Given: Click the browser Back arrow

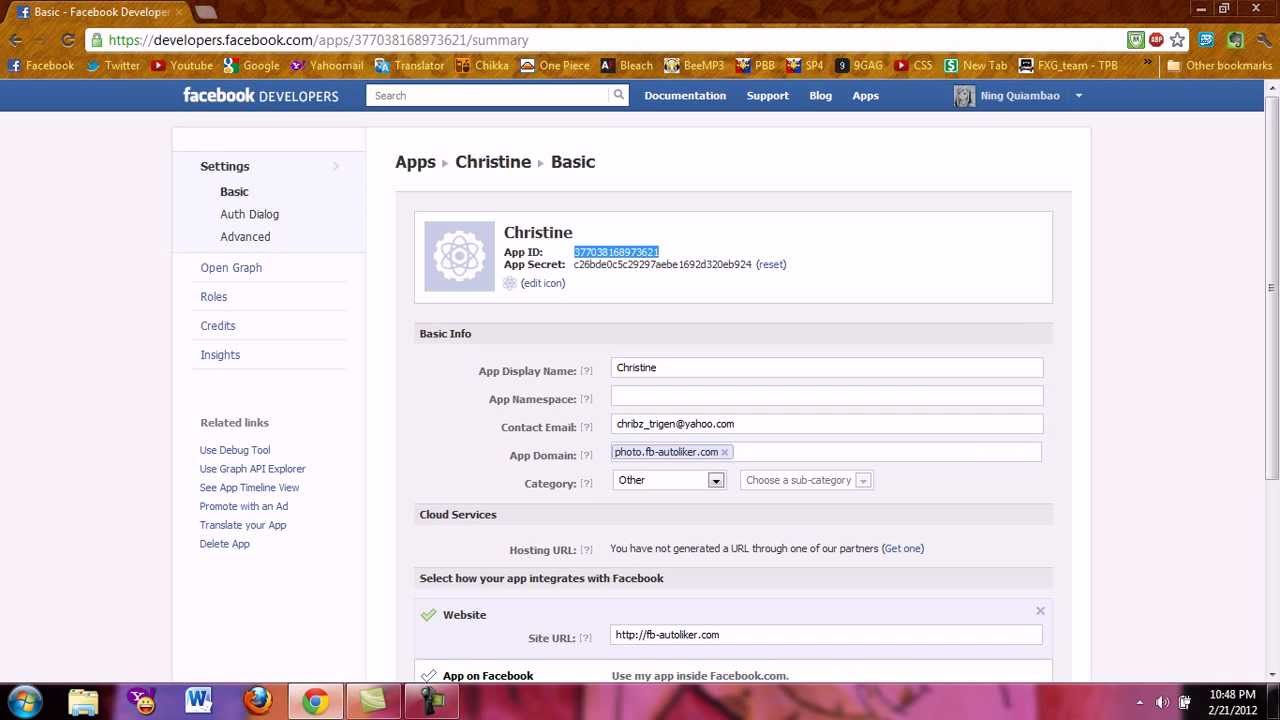Looking at the screenshot, I should (16, 40).
